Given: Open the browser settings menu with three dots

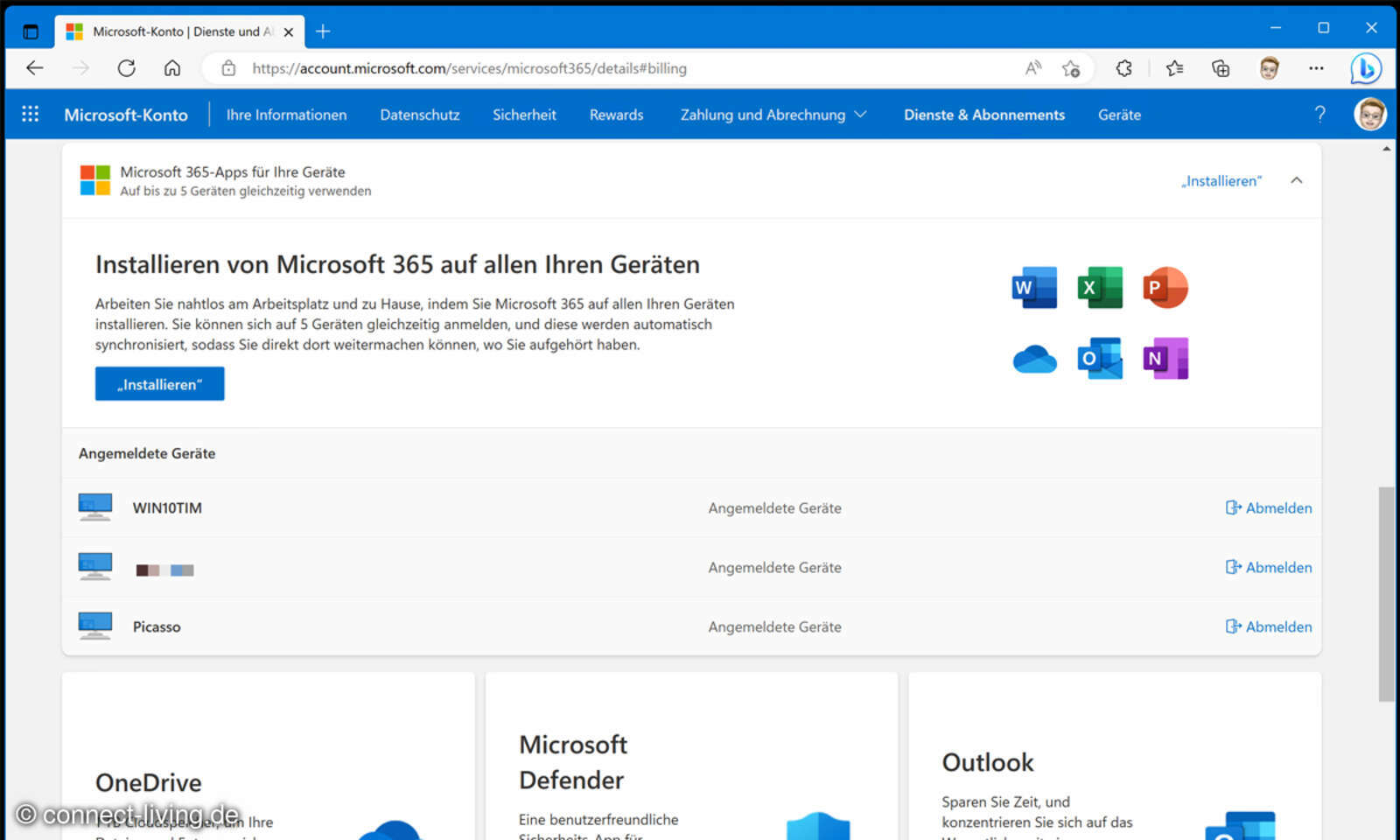Looking at the screenshot, I should [x=1317, y=68].
